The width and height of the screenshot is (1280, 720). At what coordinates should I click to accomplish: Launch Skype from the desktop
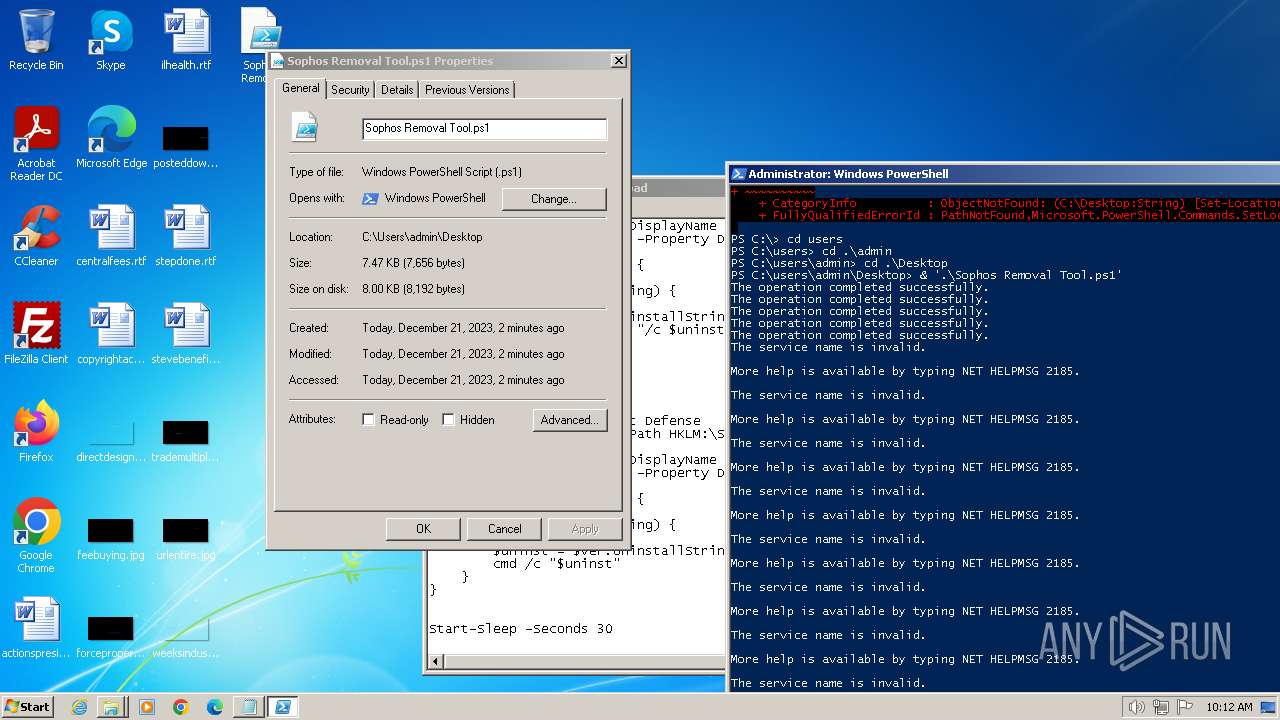110,40
